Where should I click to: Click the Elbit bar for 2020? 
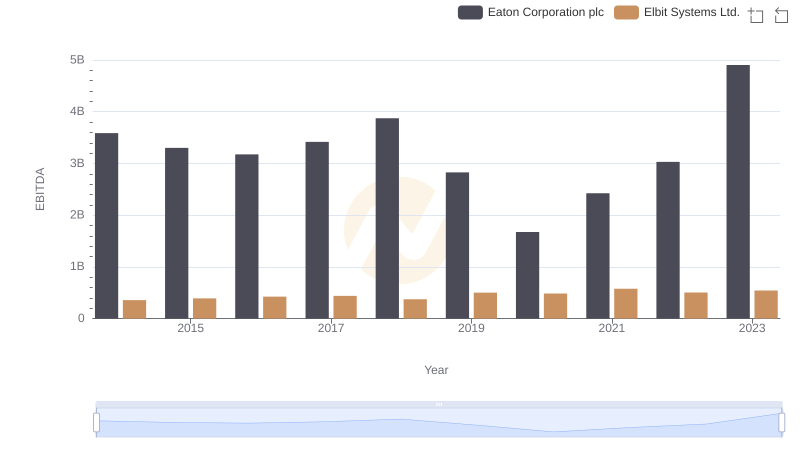pyautogui.click(x=556, y=306)
